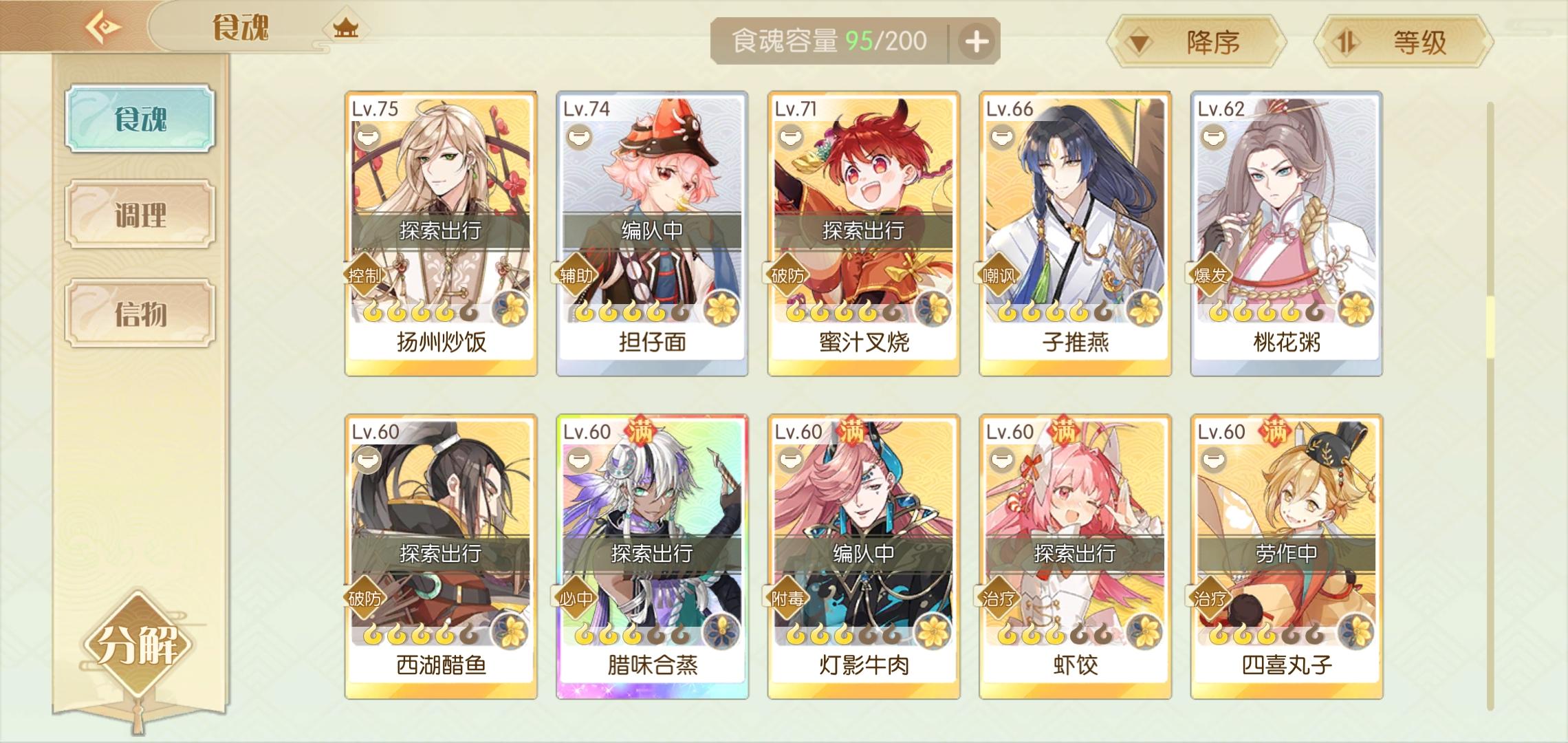Click the bowl icon on 桃花粥 card
This screenshot has height=743, width=1568.
pyautogui.click(x=1214, y=136)
